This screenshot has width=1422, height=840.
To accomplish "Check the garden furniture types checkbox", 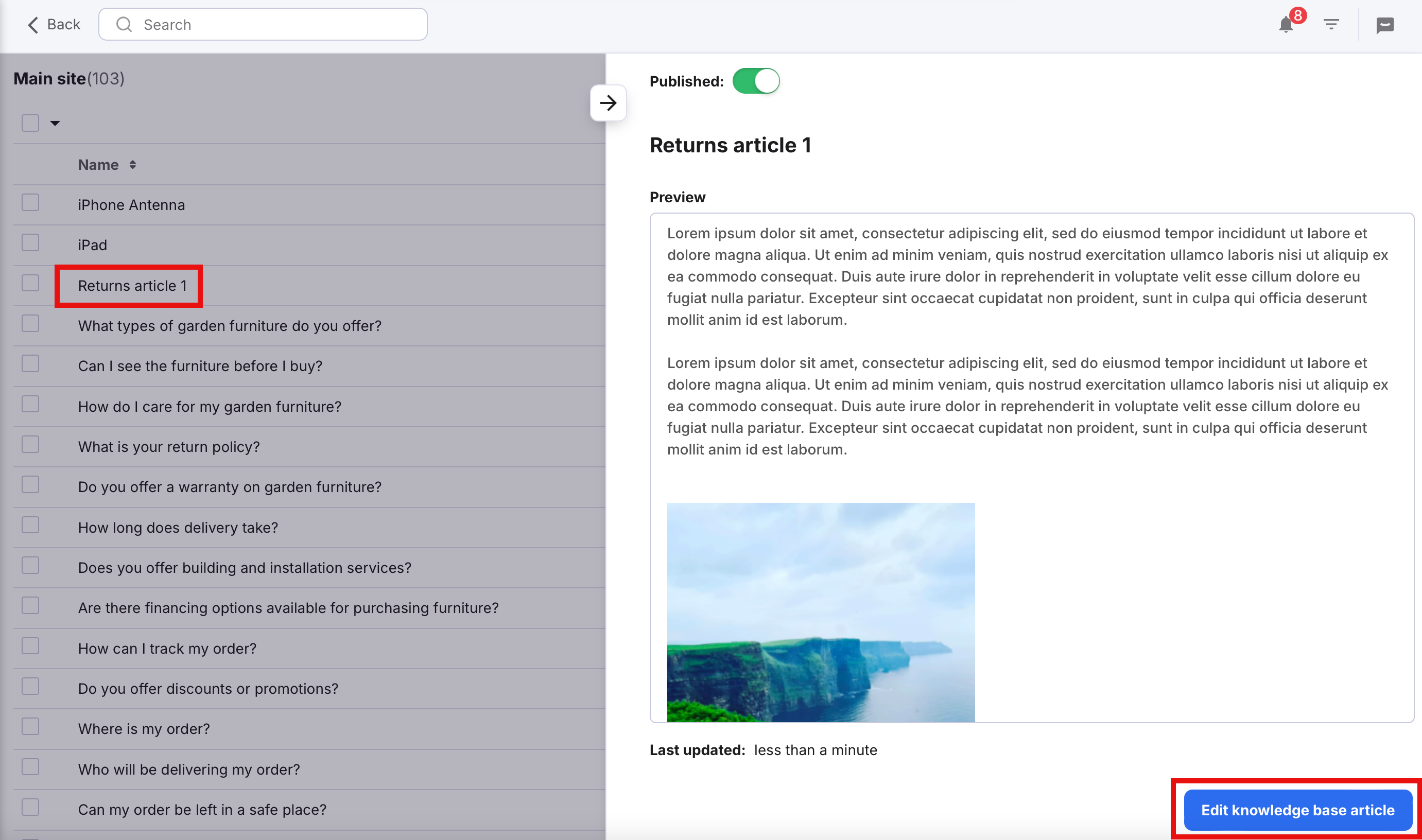I will point(30,324).
